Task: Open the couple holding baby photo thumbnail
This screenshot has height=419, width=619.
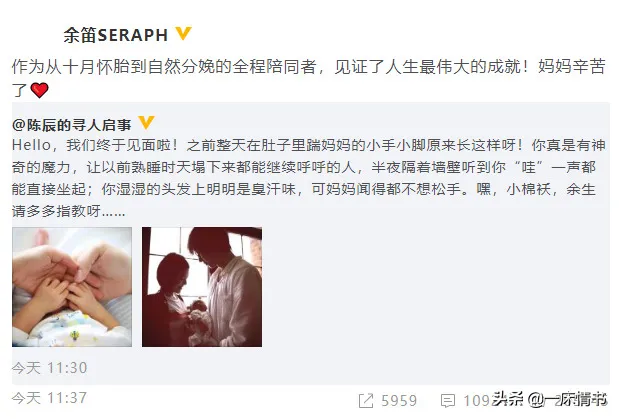Action: point(202,287)
